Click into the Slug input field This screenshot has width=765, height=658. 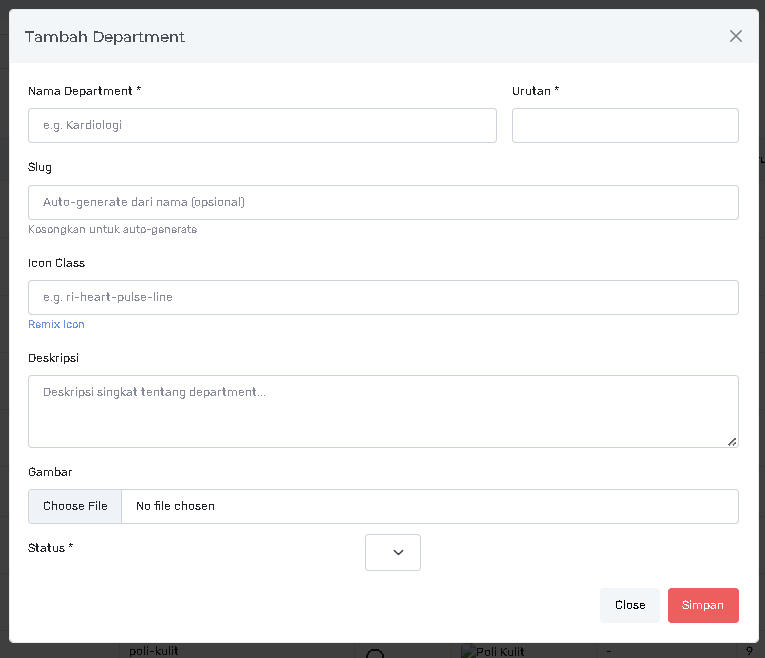point(383,202)
